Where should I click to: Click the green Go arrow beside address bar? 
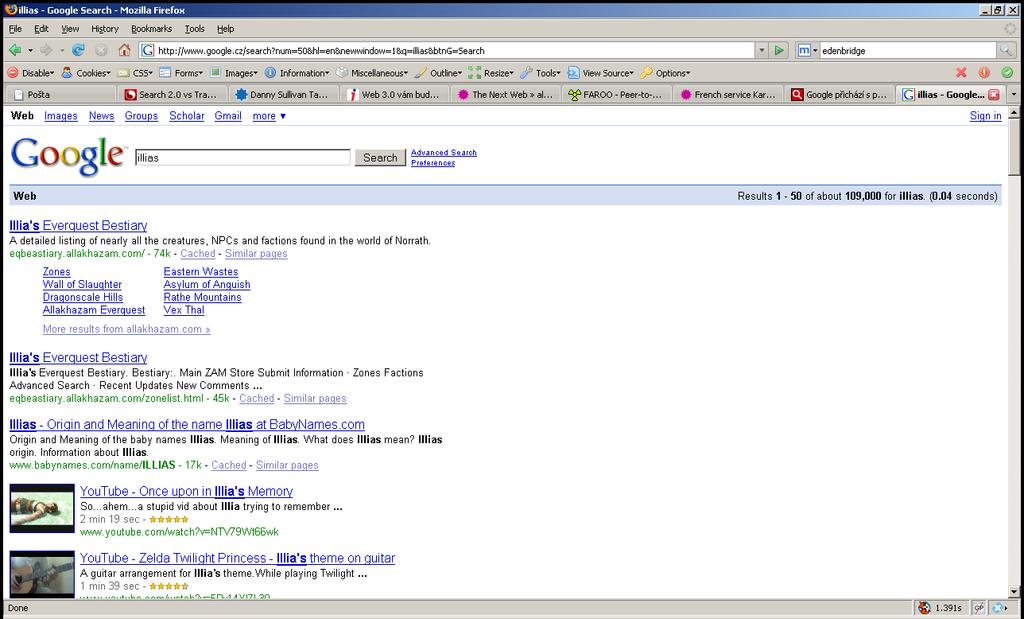[778, 50]
